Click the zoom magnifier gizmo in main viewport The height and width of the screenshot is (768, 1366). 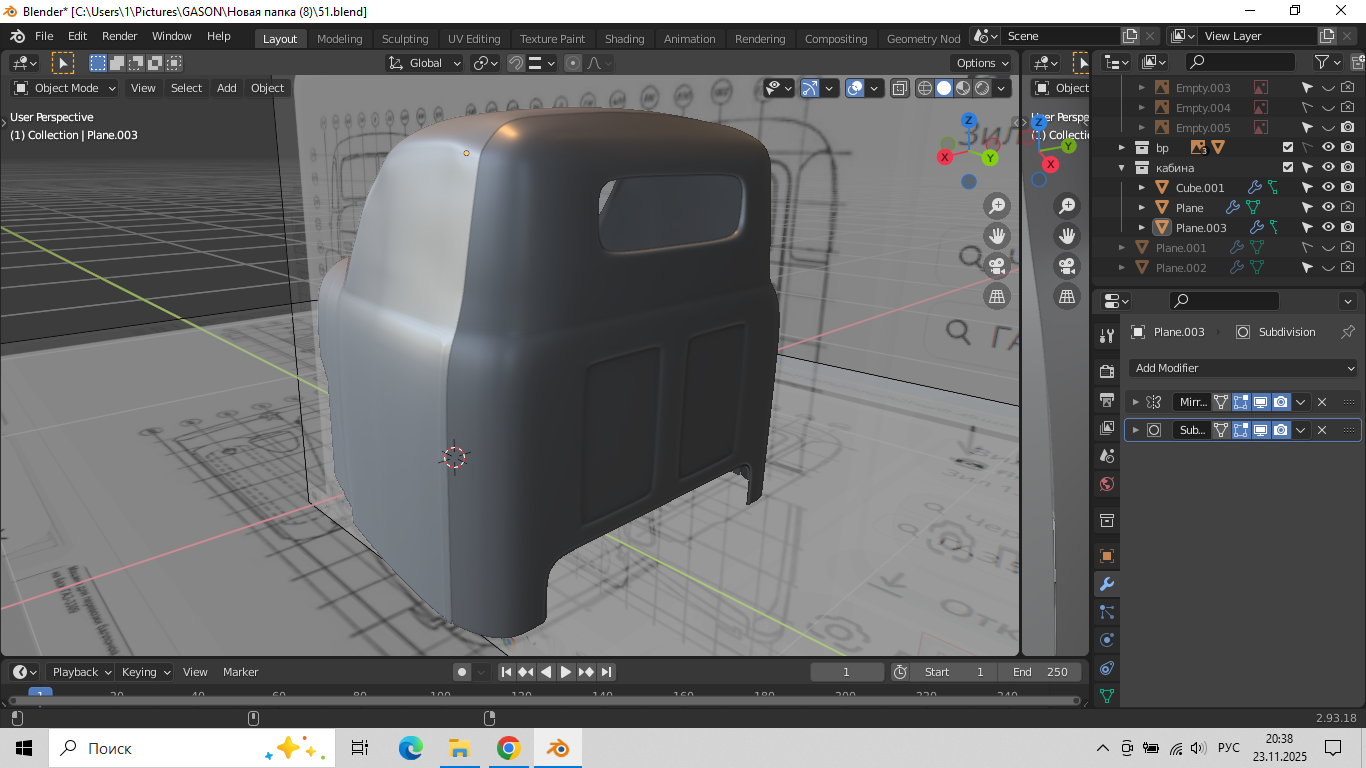(997, 206)
